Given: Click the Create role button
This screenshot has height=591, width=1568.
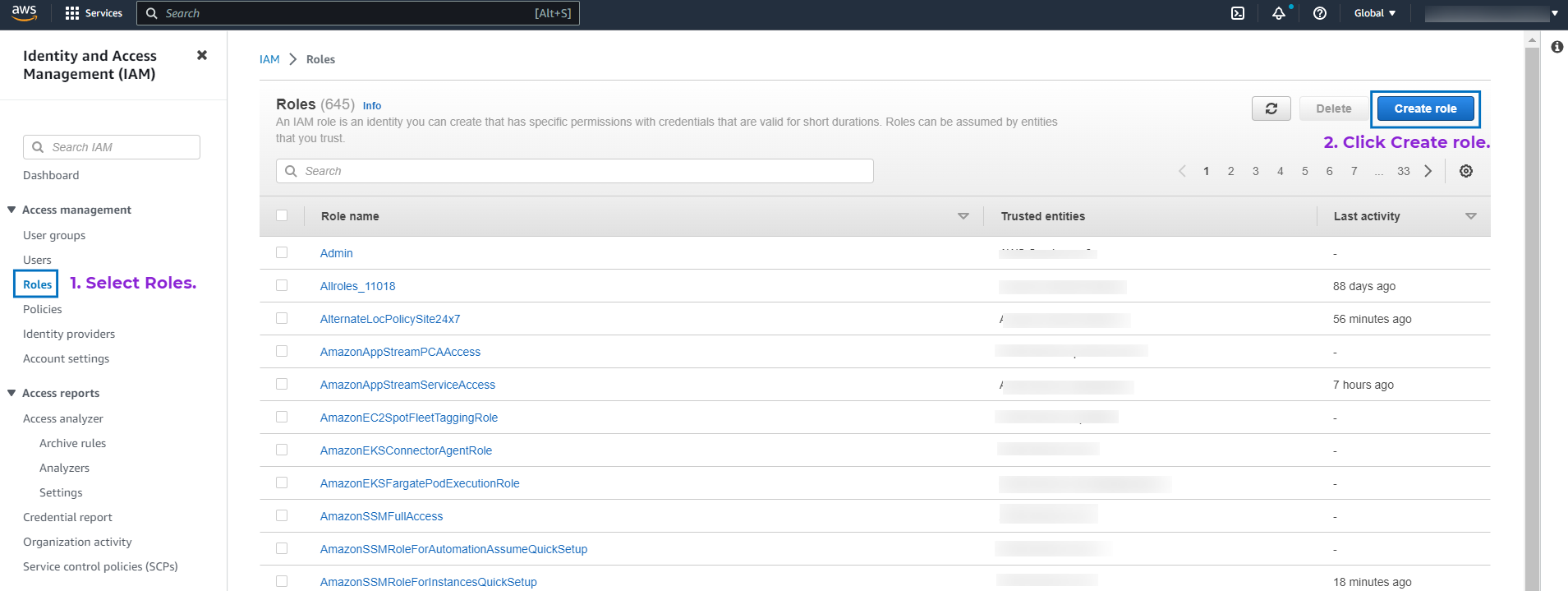Looking at the screenshot, I should pos(1425,109).
